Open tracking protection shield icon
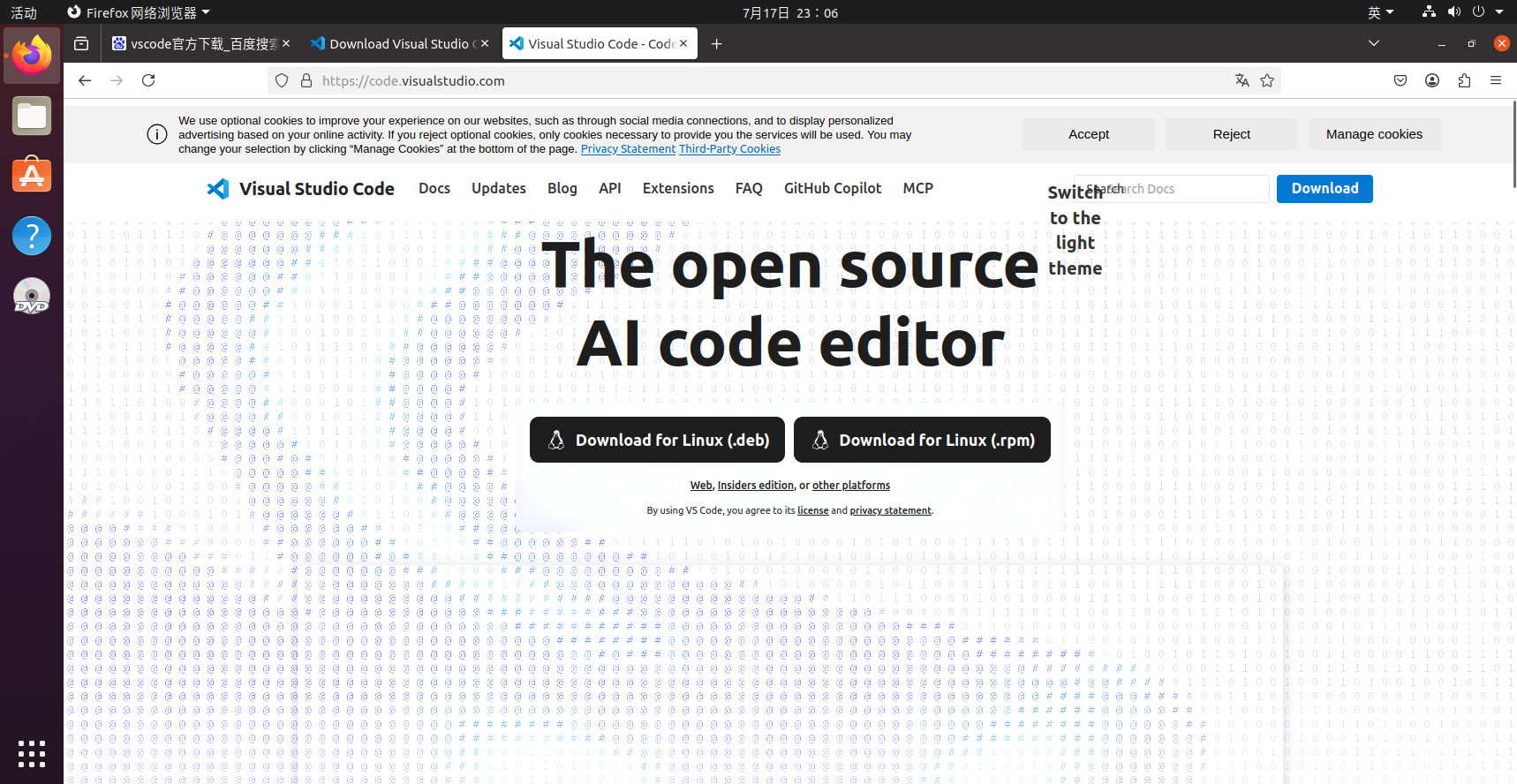The height and width of the screenshot is (784, 1517). click(282, 80)
